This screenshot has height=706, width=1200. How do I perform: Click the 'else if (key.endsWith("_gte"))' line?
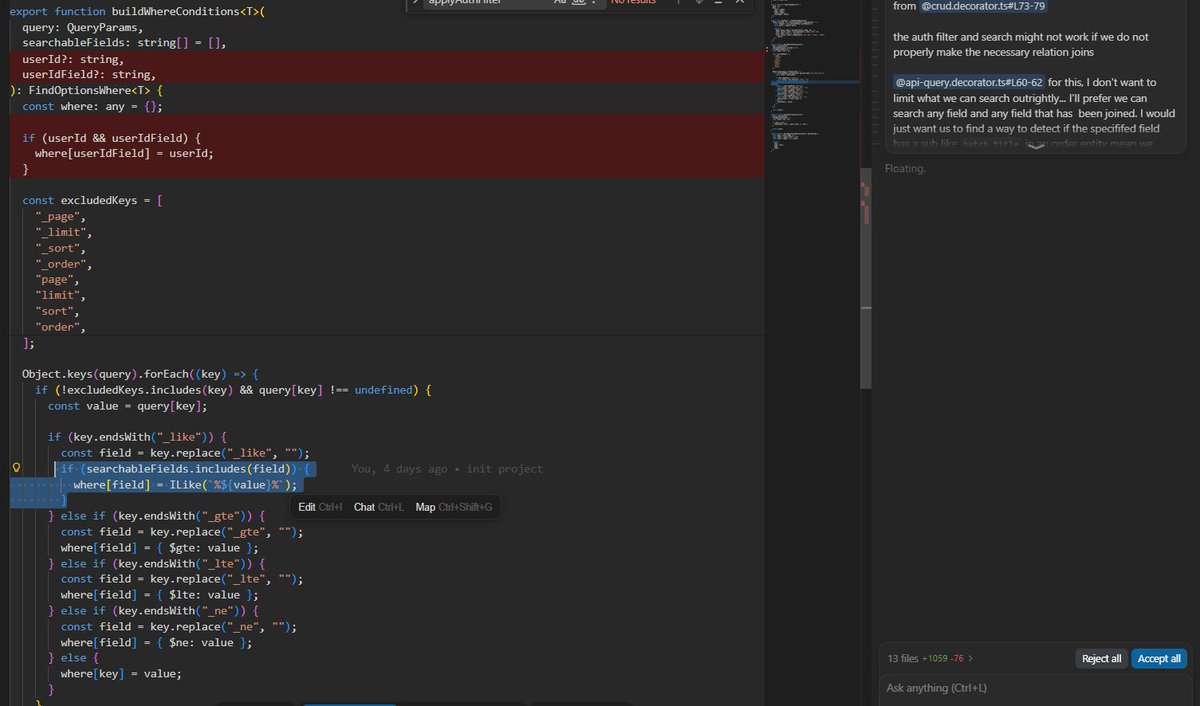click(x=157, y=516)
